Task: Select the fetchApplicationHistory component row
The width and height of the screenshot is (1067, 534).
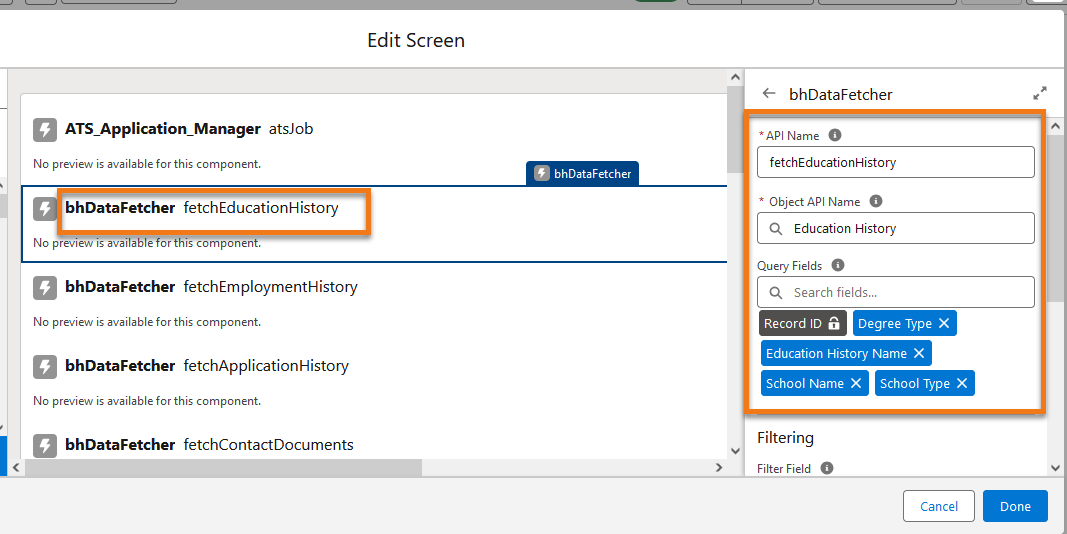Action: 374,381
